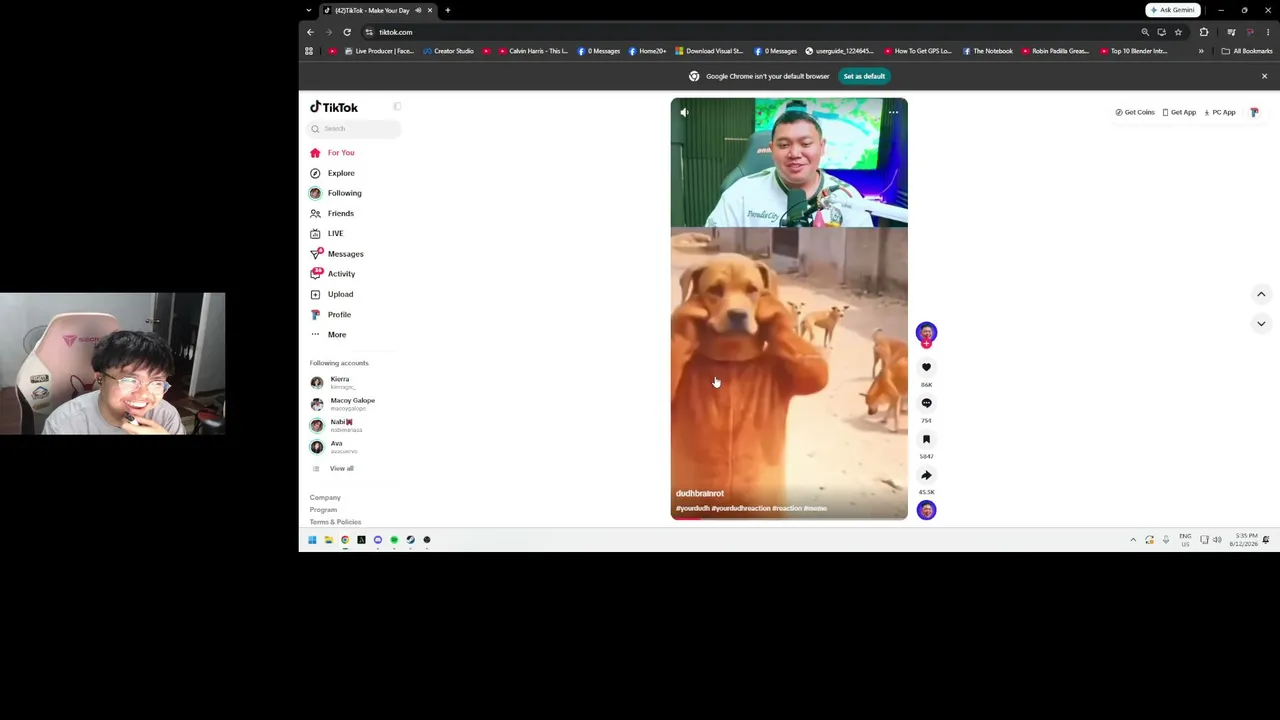
Task: Bookmark this page with star icon
Action: [1178, 32]
